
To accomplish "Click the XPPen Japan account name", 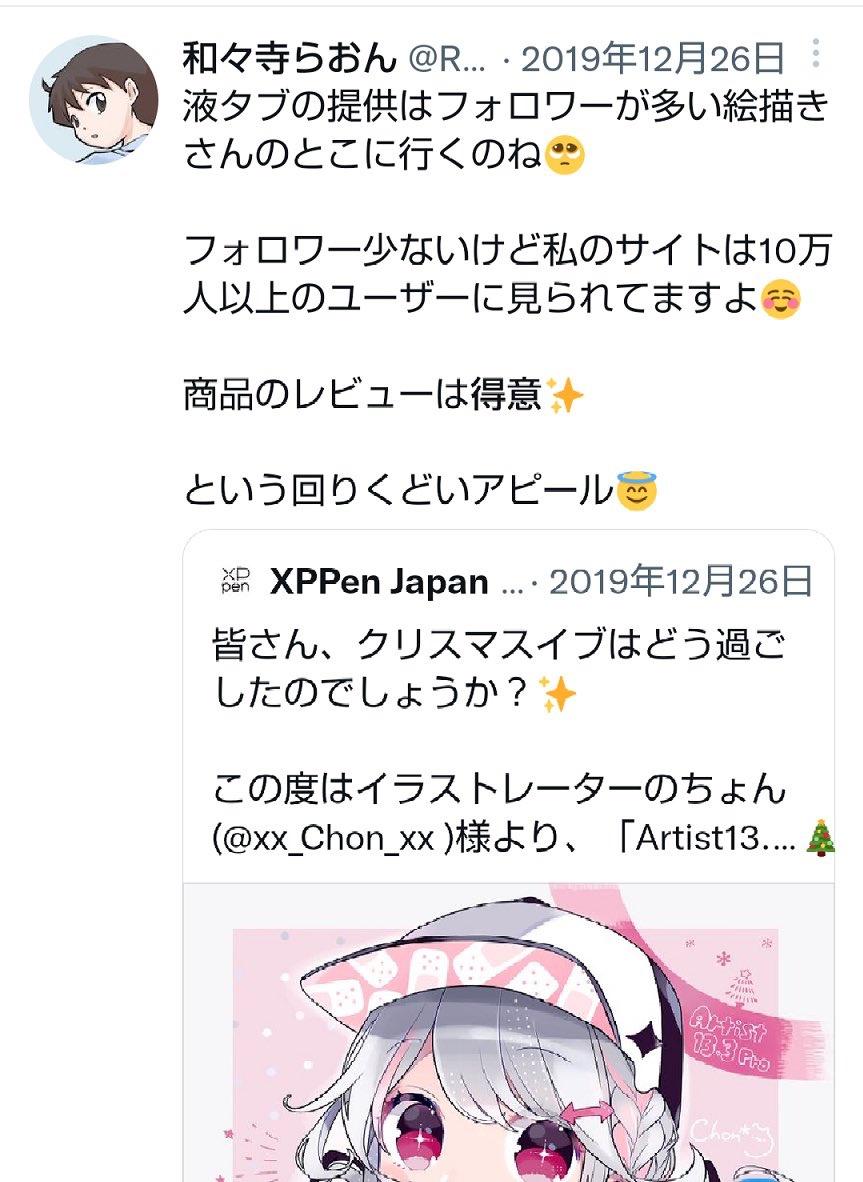I will click(379, 582).
